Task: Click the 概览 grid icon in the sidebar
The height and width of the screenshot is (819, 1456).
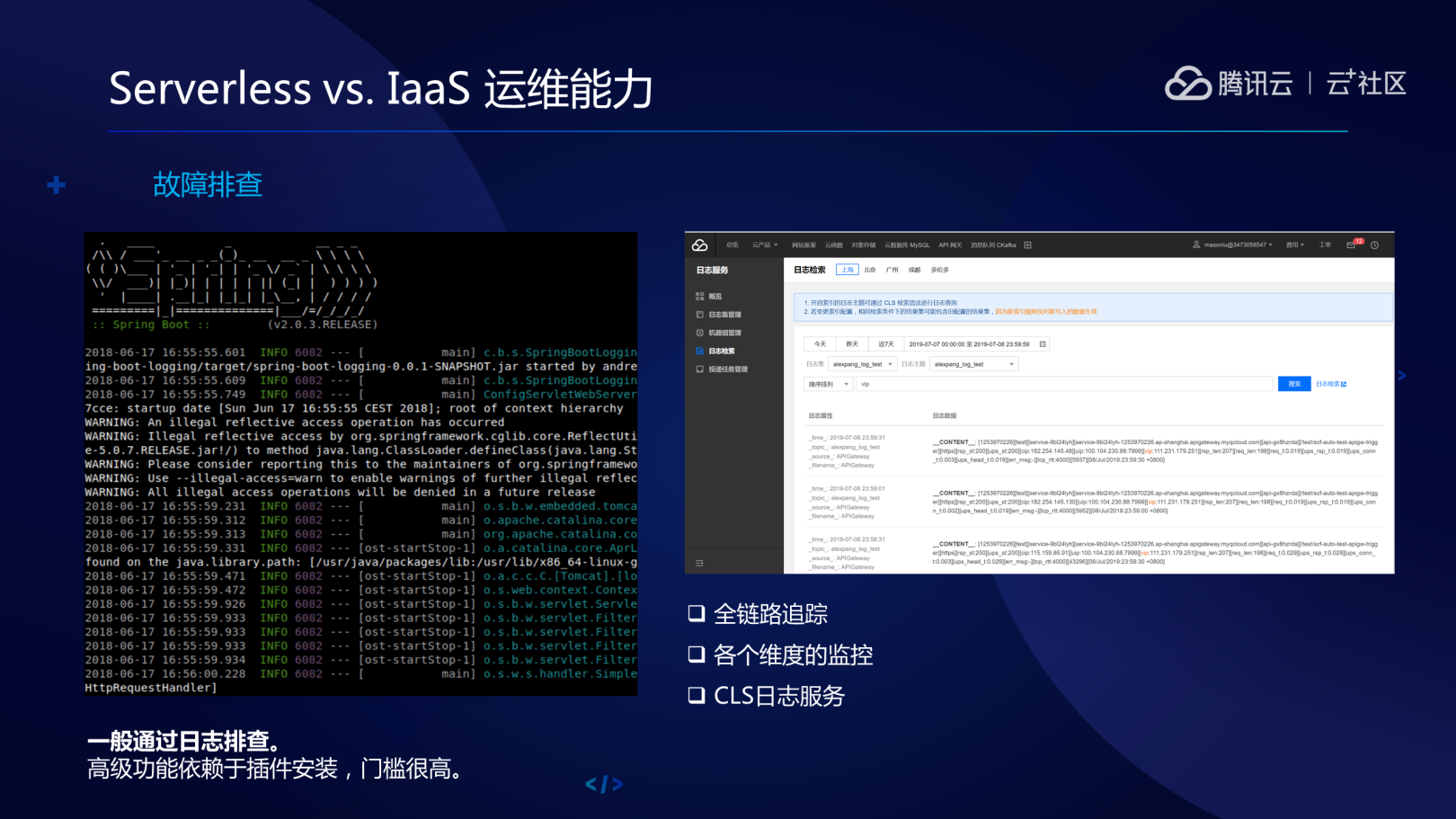Action: click(699, 296)
